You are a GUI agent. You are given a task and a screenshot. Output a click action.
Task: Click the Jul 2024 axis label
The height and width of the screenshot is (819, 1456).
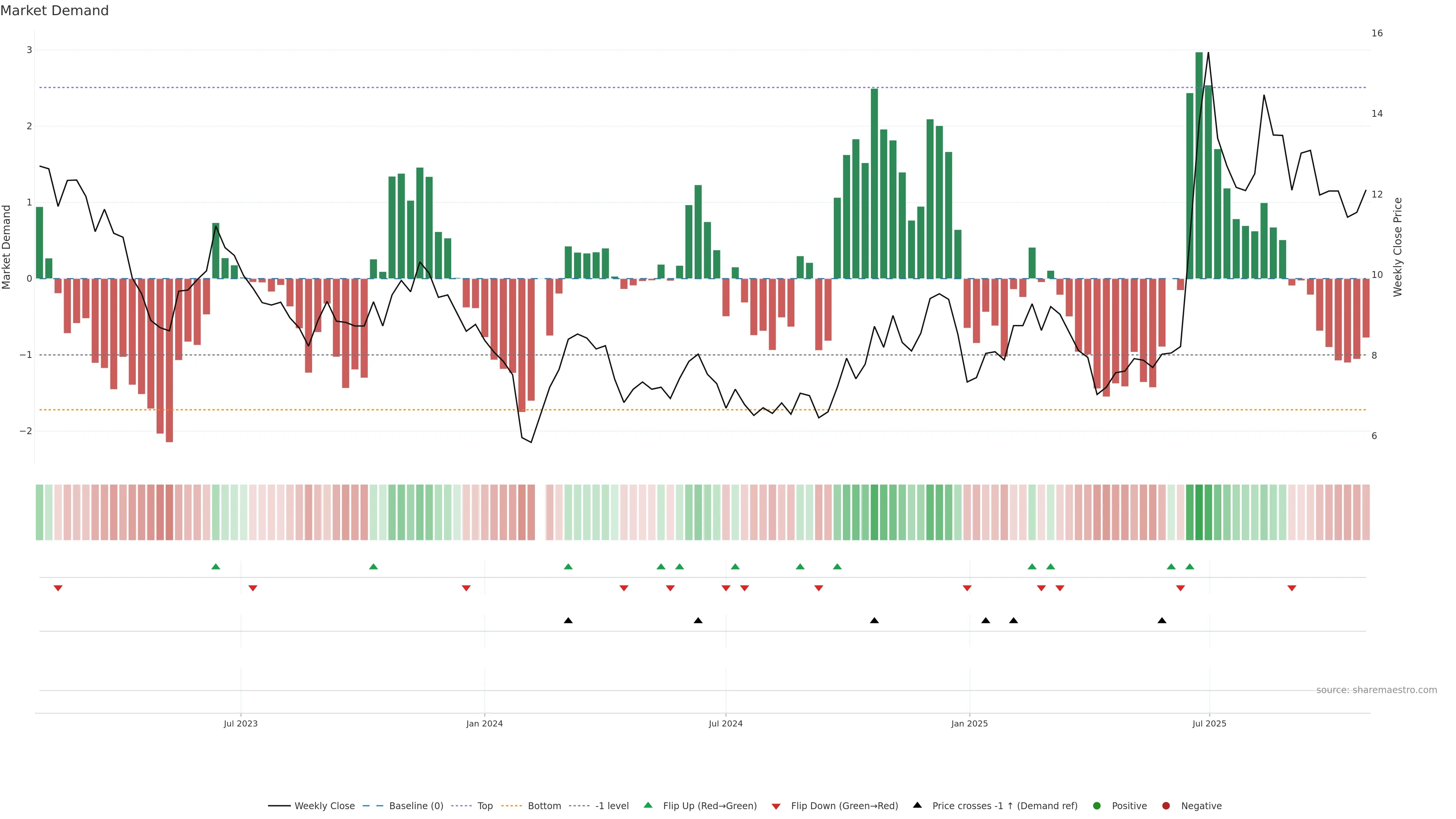click(x=725, y=724)
